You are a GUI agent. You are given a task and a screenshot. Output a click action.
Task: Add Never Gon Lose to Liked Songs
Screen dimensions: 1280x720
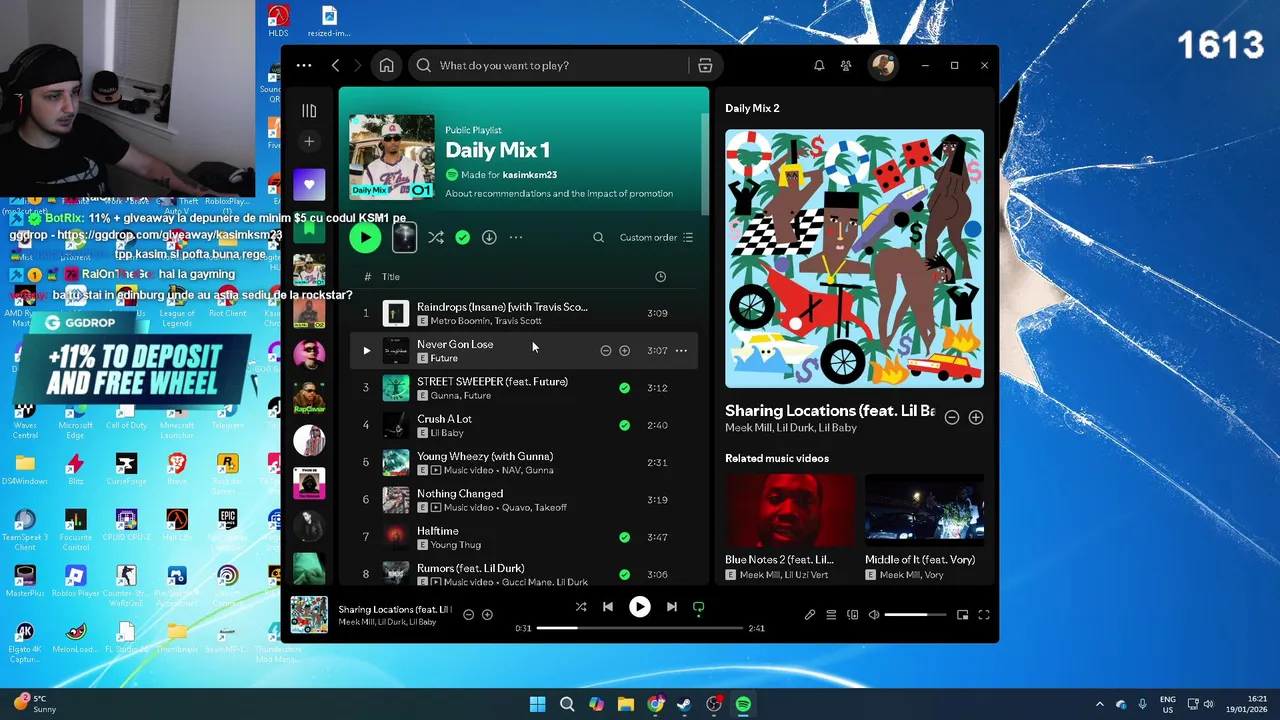(624, 351)
